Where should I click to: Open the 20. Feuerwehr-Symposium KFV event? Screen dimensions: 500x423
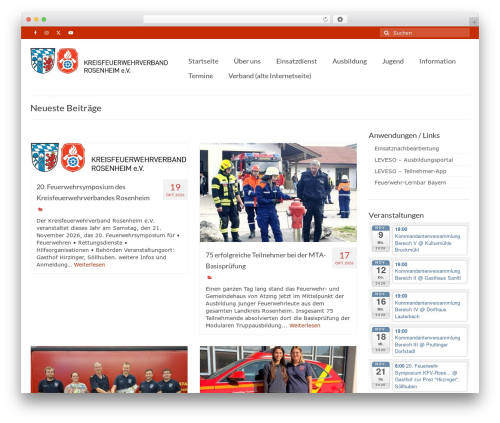[x=430, y=377]
